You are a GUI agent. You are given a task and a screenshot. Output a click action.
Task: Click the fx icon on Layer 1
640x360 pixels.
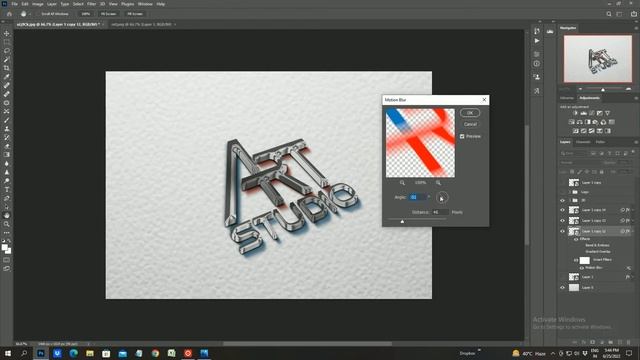coord(627,277)
